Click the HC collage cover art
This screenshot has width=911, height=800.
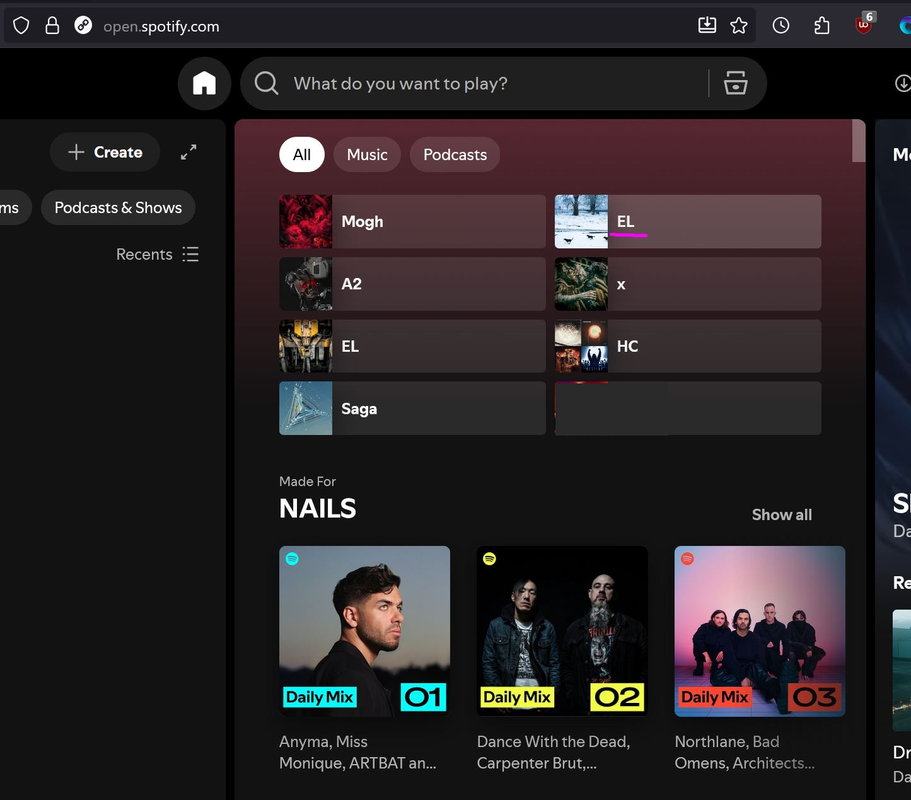pos(581,346)
